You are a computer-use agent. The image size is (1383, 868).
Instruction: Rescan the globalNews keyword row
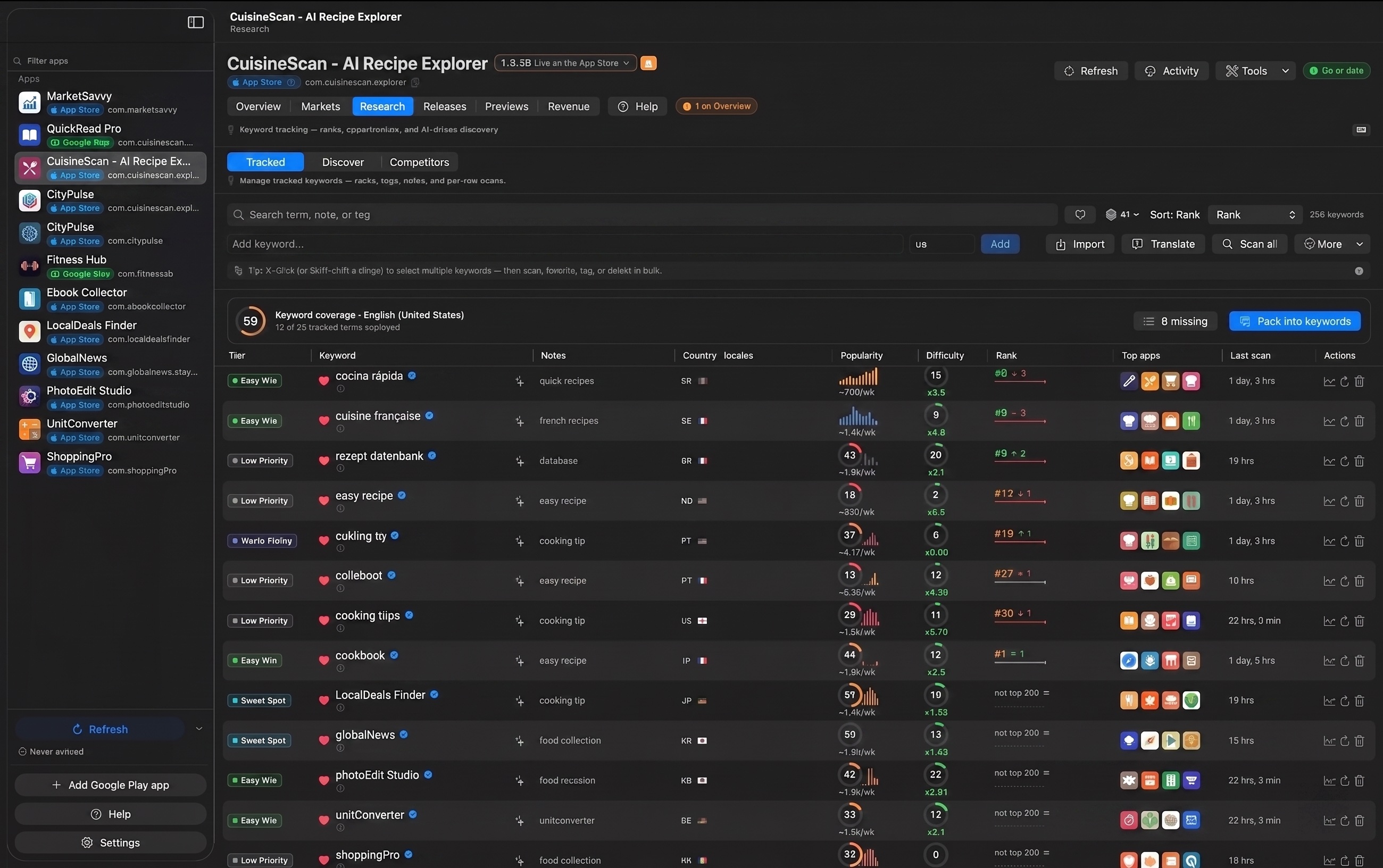point(1344,740)
